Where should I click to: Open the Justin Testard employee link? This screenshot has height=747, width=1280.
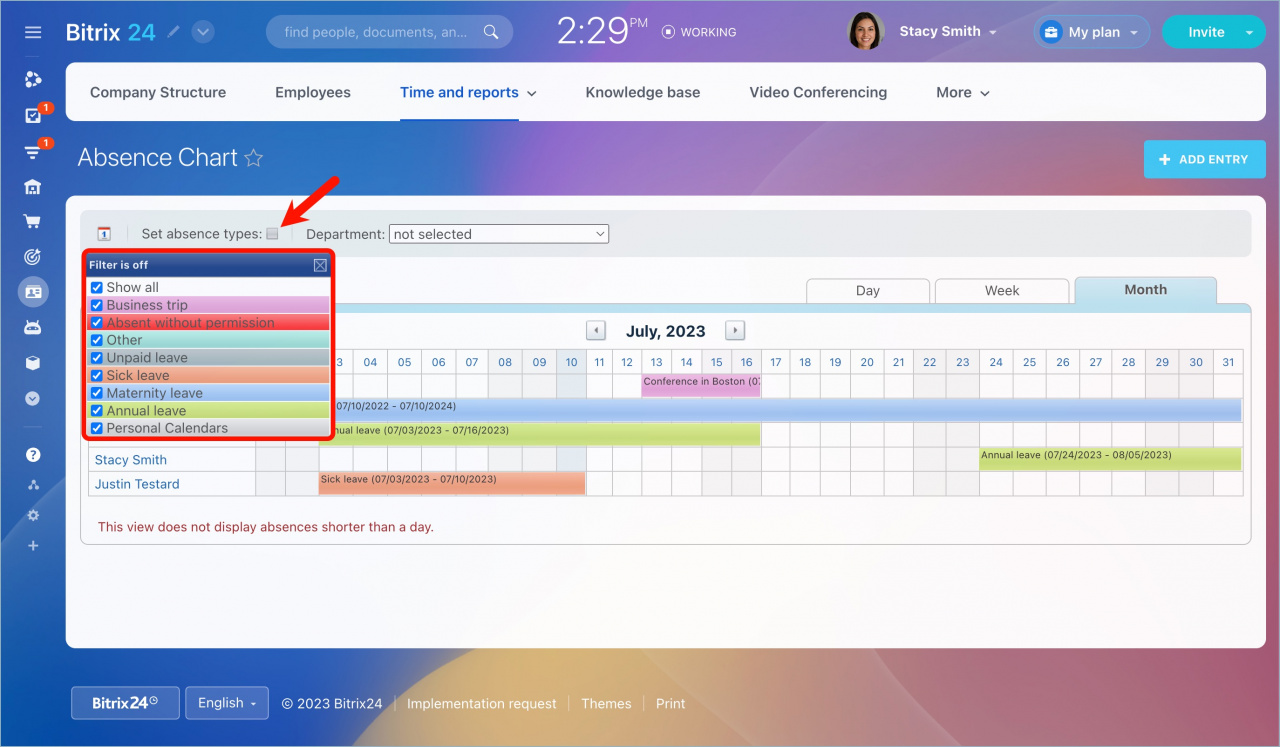[x=137, y=484]
